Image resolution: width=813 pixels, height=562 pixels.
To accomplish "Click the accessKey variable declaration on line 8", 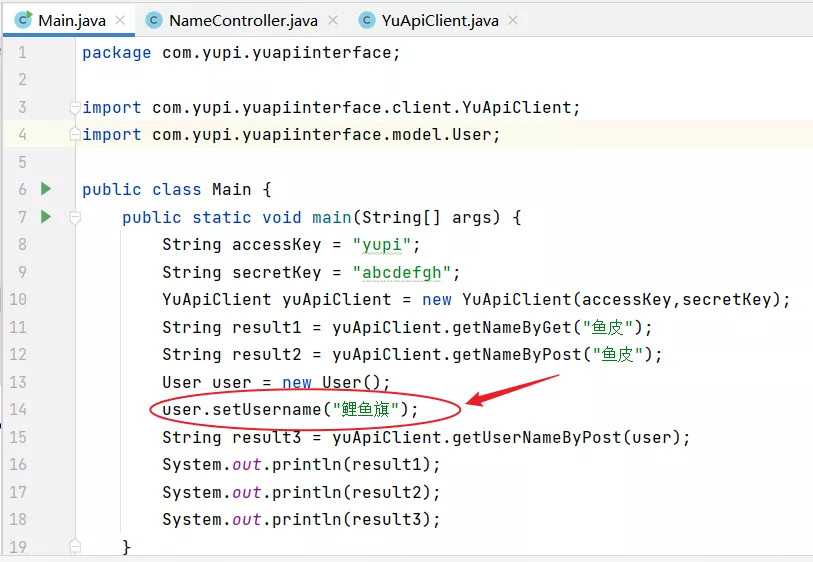I will click(x=277, y=245).
